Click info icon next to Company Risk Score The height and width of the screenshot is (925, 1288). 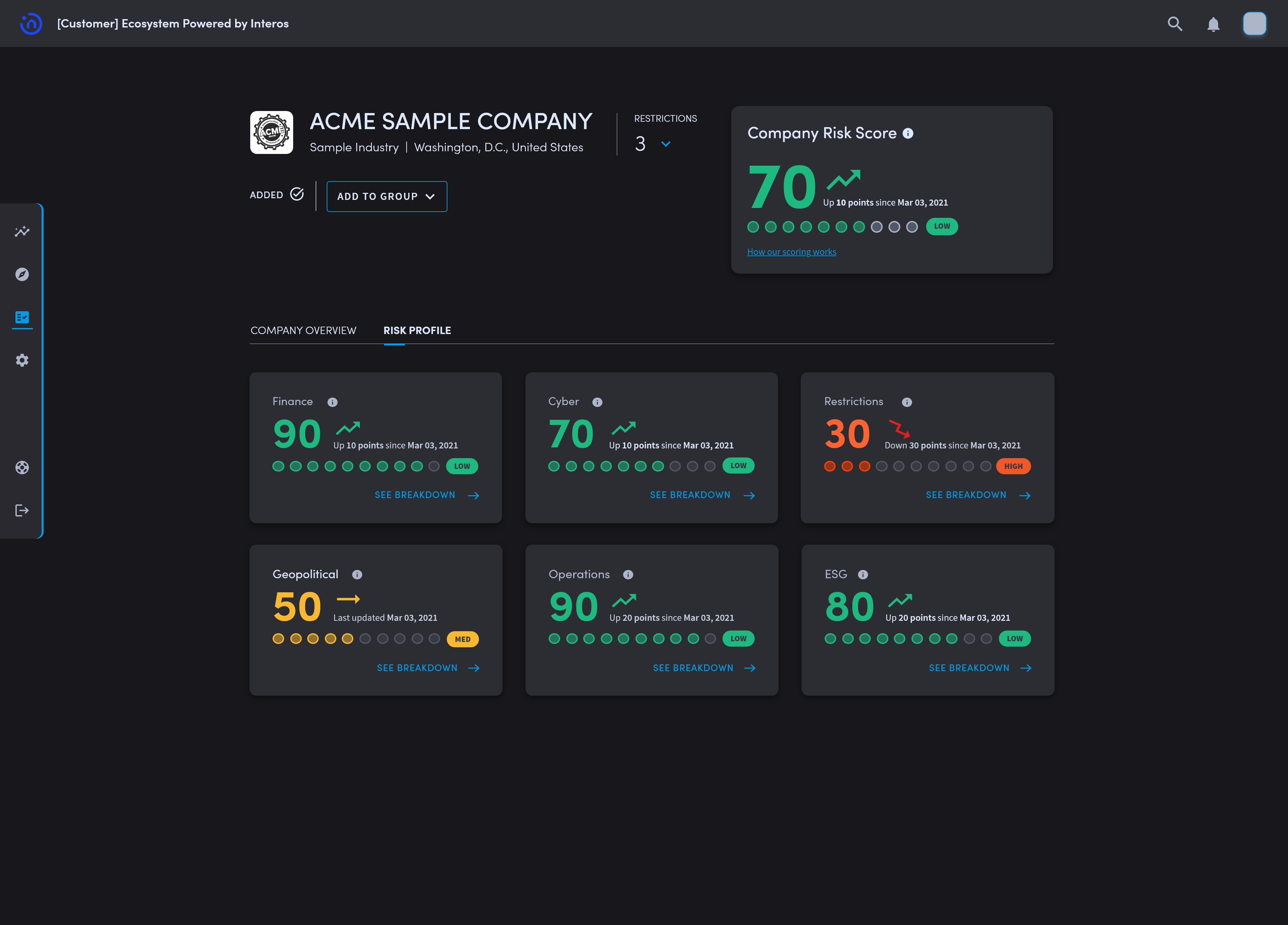(x=908, y=133)
